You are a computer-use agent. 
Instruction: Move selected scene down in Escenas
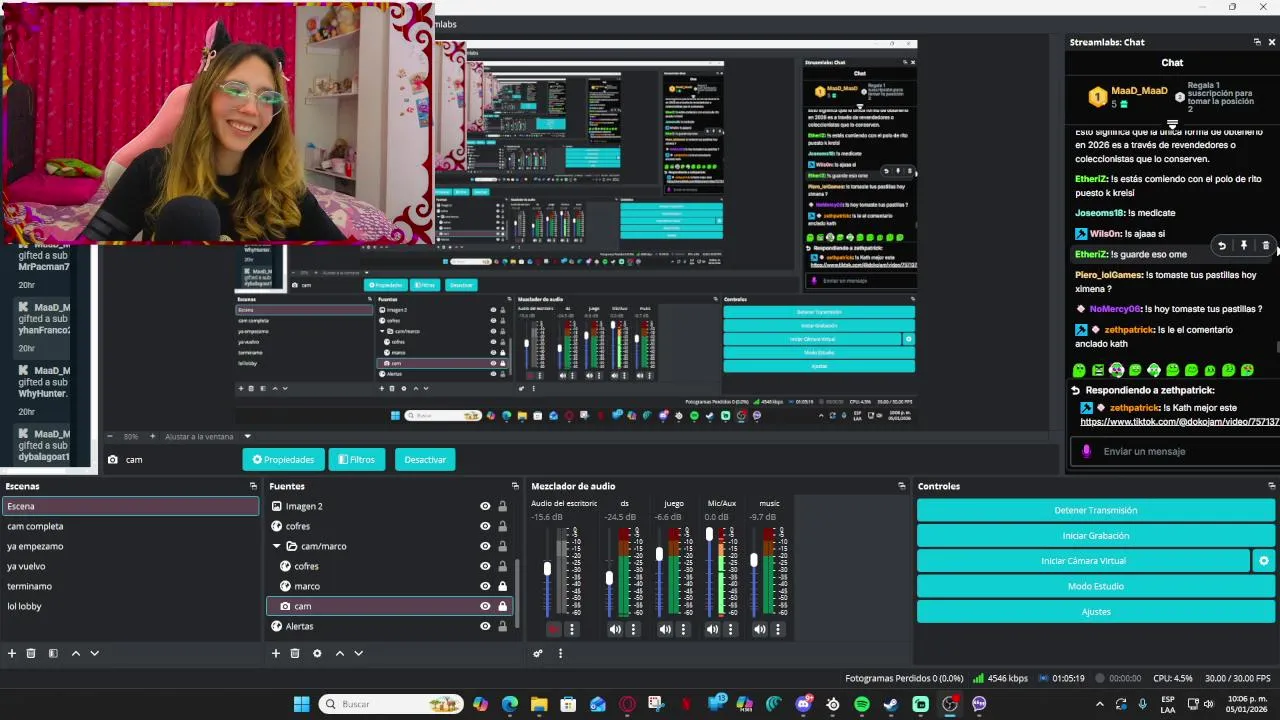[94, 653]
